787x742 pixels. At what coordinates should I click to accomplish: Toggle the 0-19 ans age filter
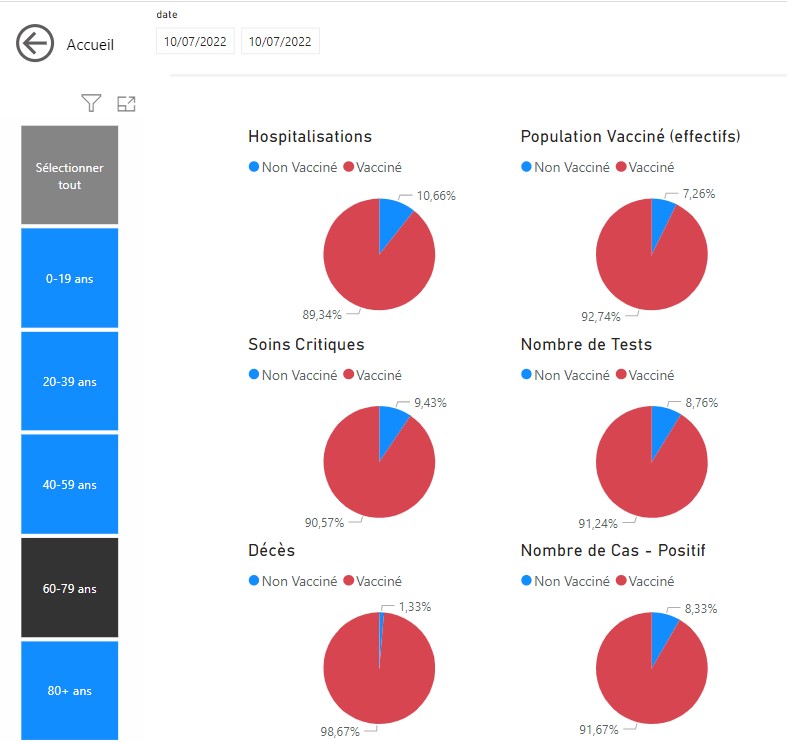70,279
